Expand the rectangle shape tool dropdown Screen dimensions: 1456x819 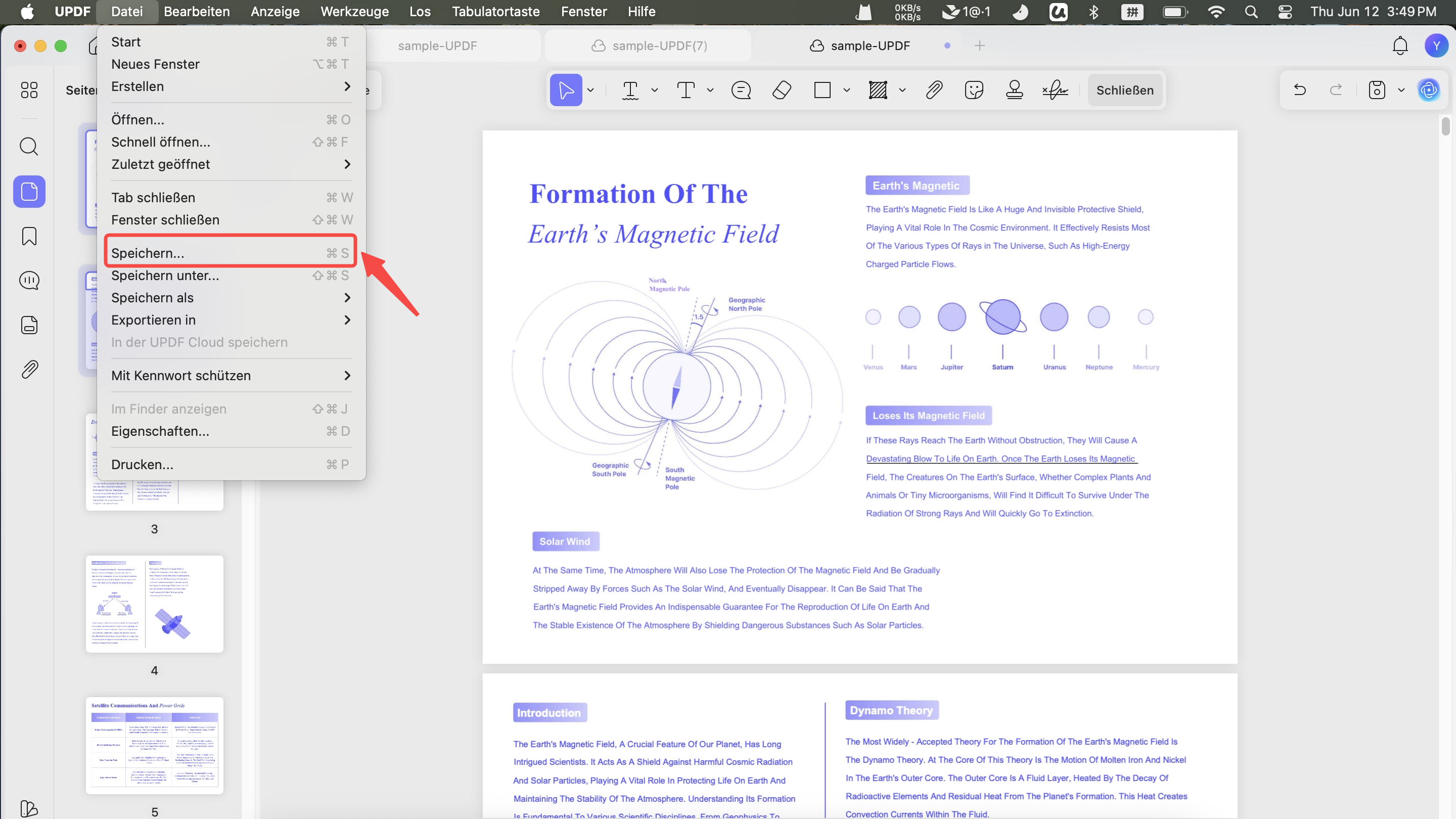[847, 90]
